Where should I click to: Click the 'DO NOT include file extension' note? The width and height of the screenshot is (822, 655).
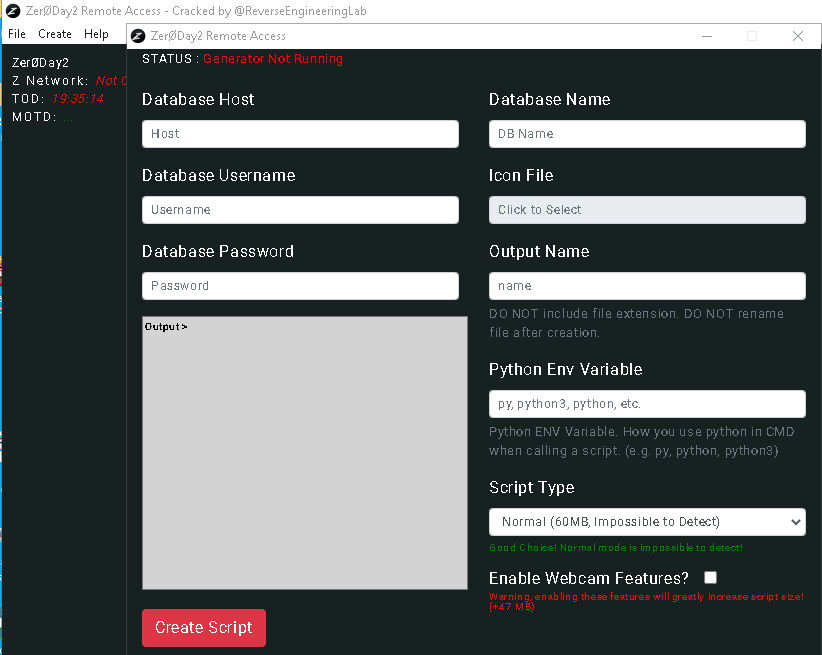(x=636, y=323)
